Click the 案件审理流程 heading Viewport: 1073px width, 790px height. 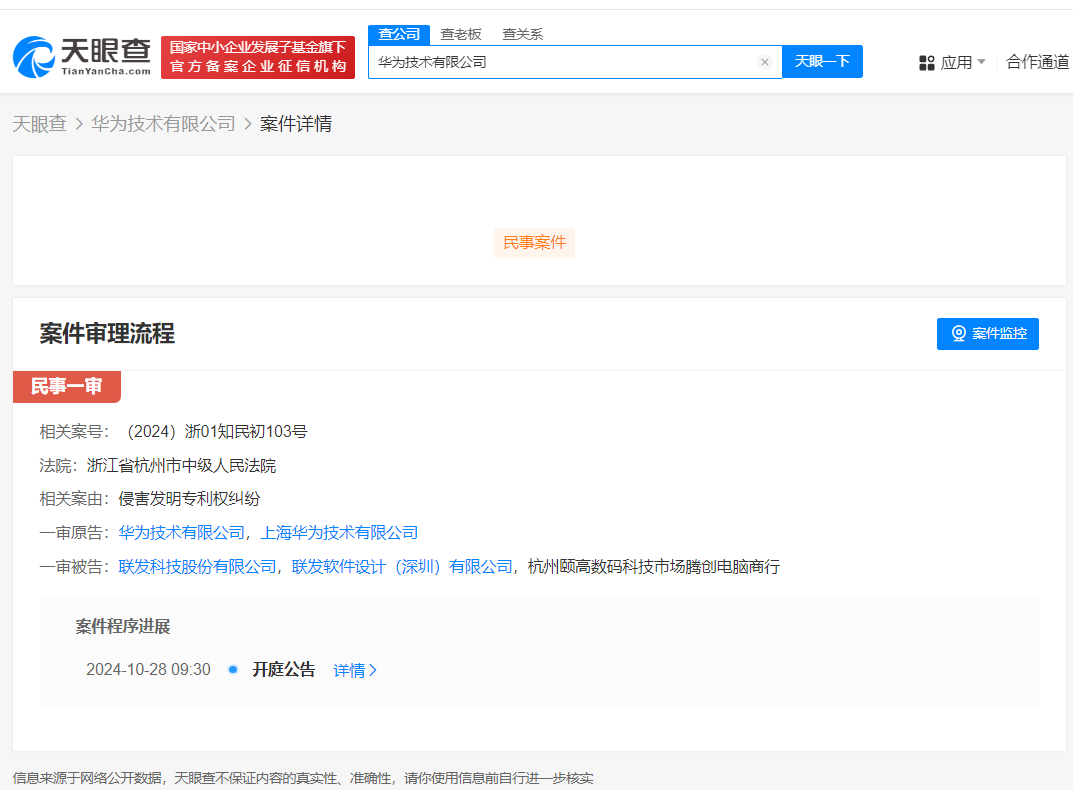pyautogui.click(x=107, y=334)
